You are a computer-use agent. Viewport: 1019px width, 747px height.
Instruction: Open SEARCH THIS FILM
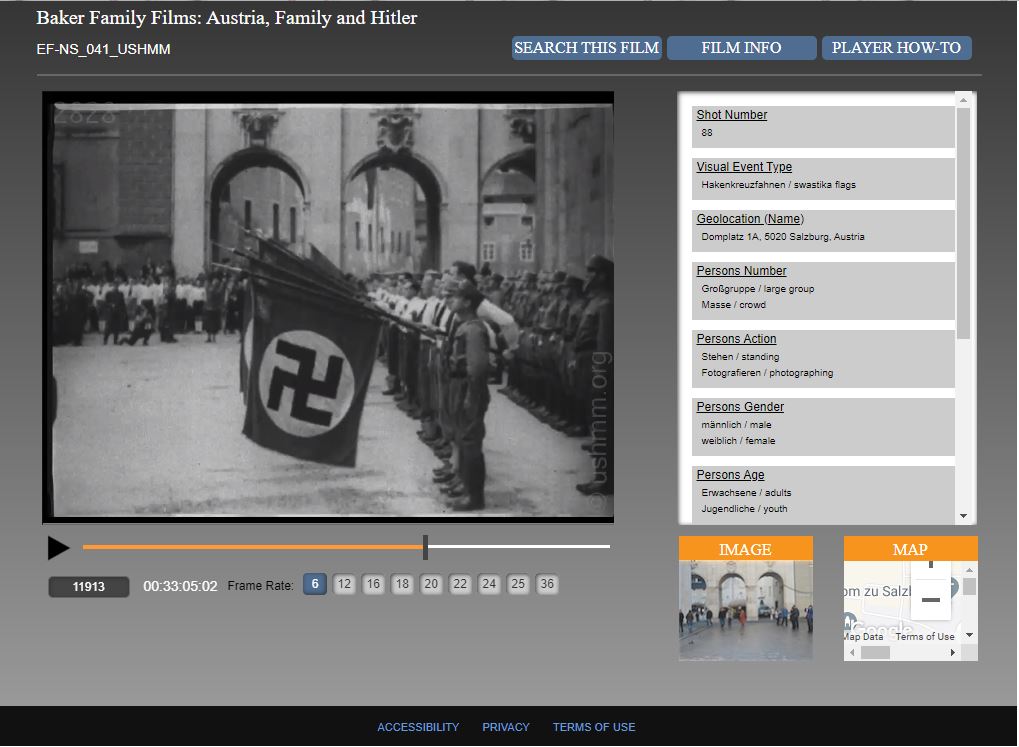click(586, 48)
